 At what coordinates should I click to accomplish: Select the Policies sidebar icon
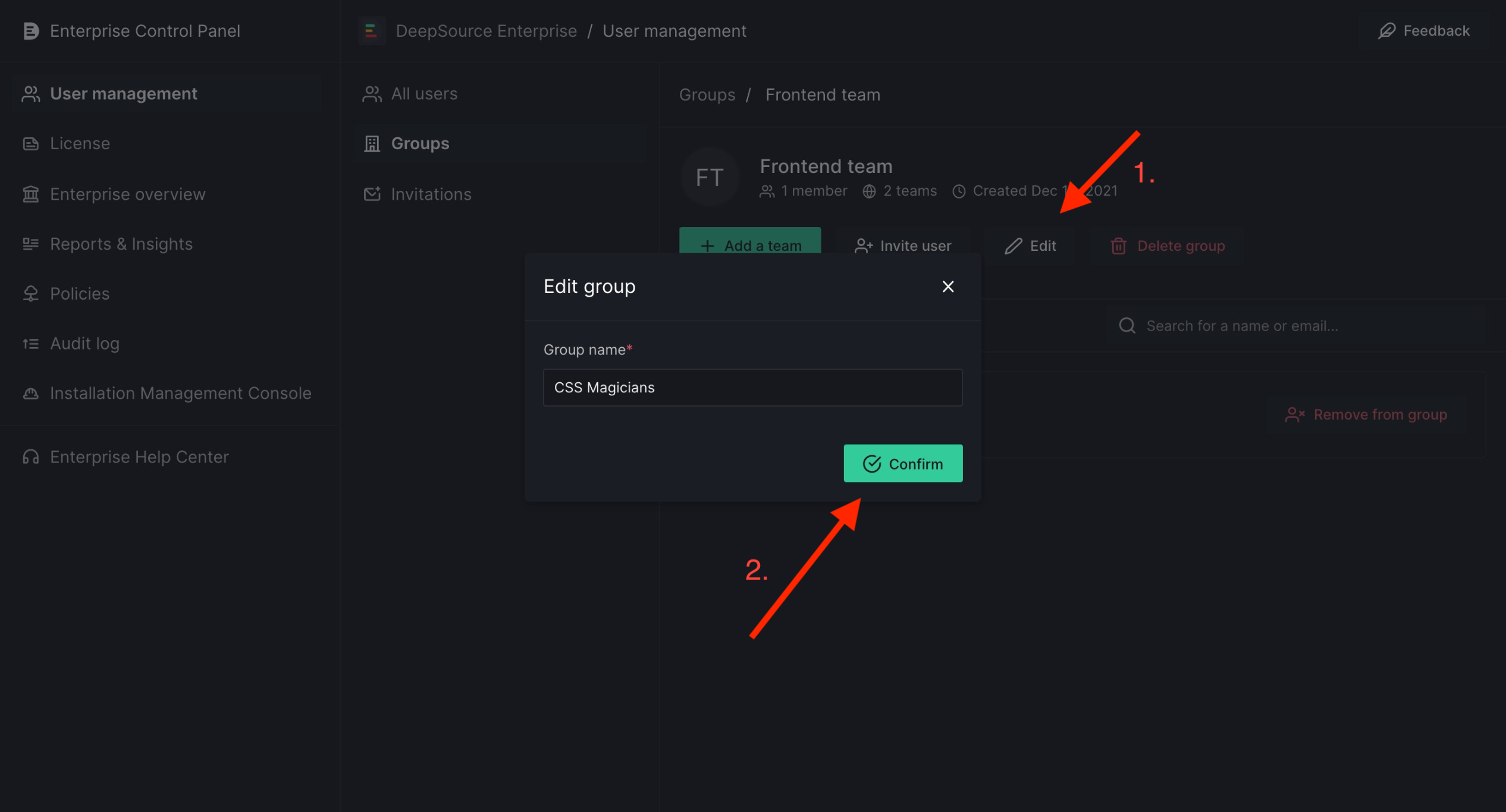[31, 293]
